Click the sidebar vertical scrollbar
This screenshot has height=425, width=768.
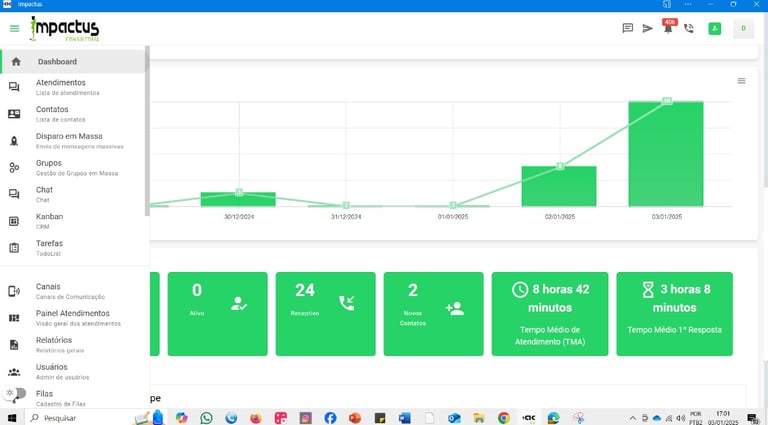point(147,131)
